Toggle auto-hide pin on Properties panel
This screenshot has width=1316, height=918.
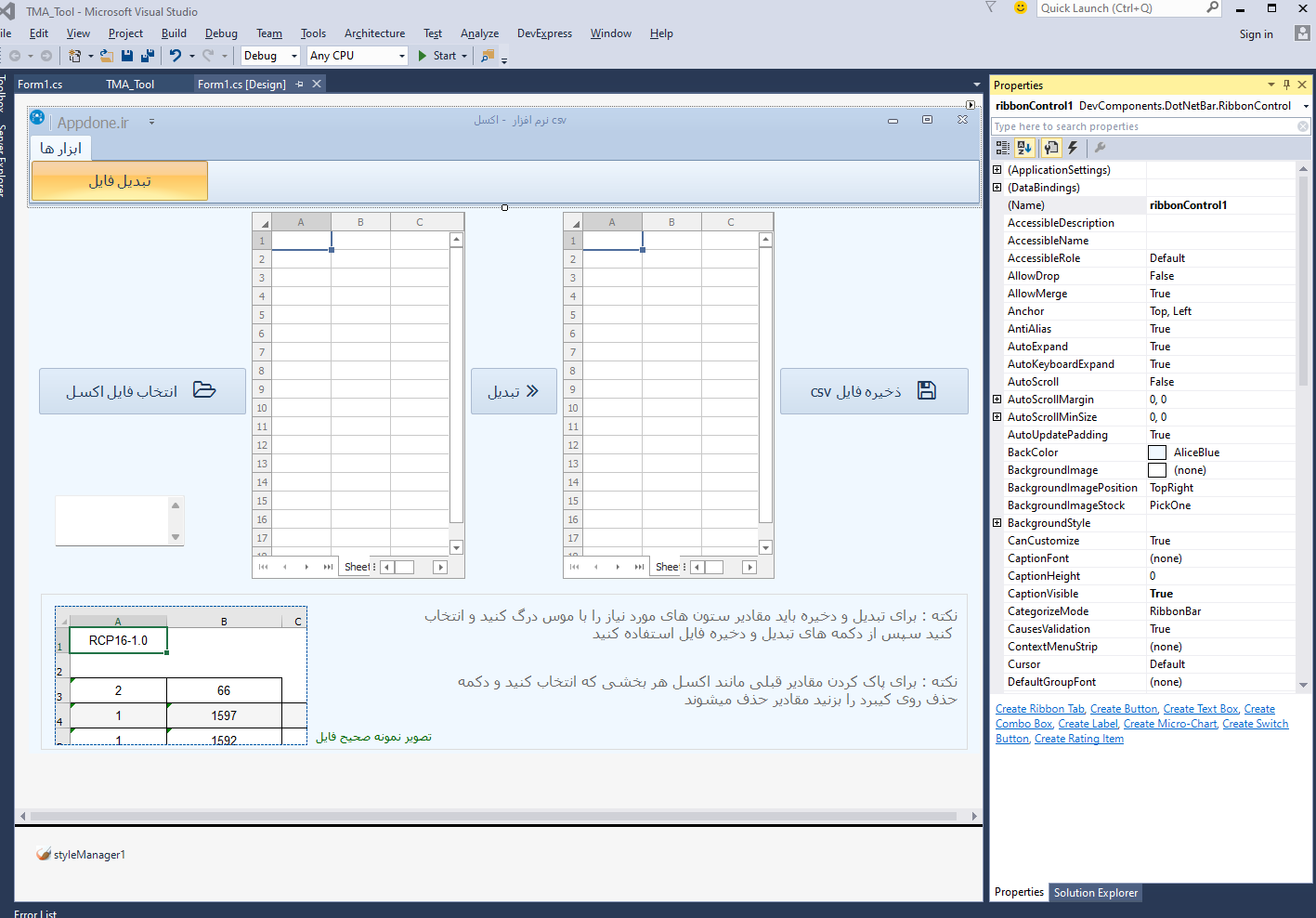pos(1286,85)
